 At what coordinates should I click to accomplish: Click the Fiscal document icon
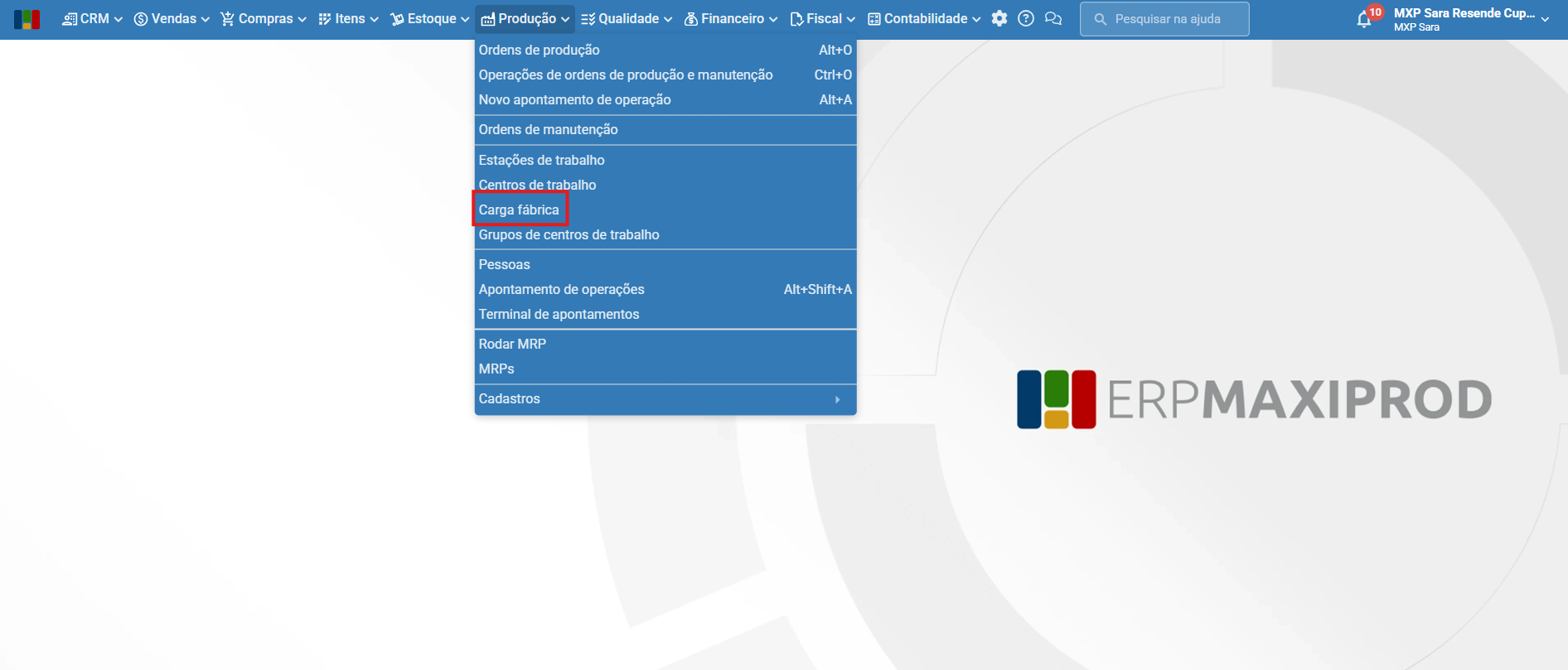click(x=796, y=19)
